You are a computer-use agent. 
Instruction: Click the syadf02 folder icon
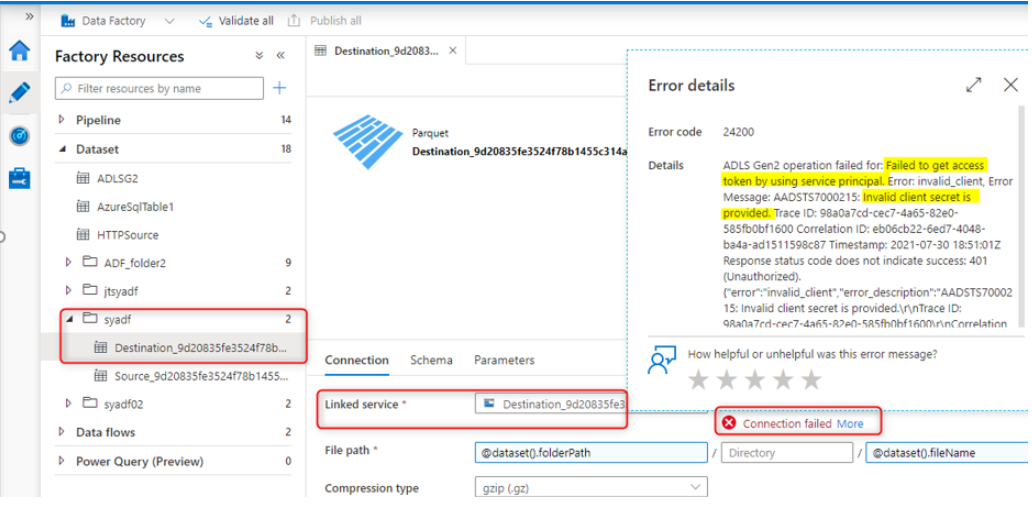pyautogui.click(x=90, y=403)
